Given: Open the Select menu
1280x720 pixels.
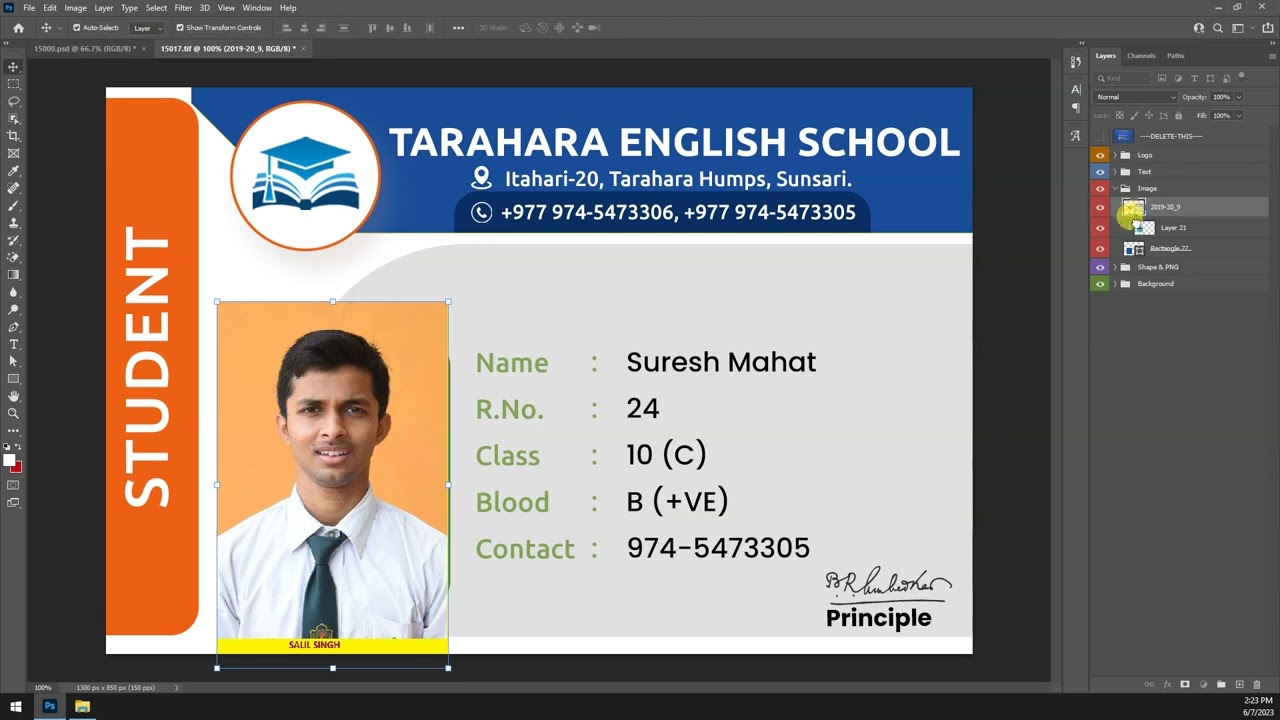Looking at the screenshot, I should [x=156, y=8].
